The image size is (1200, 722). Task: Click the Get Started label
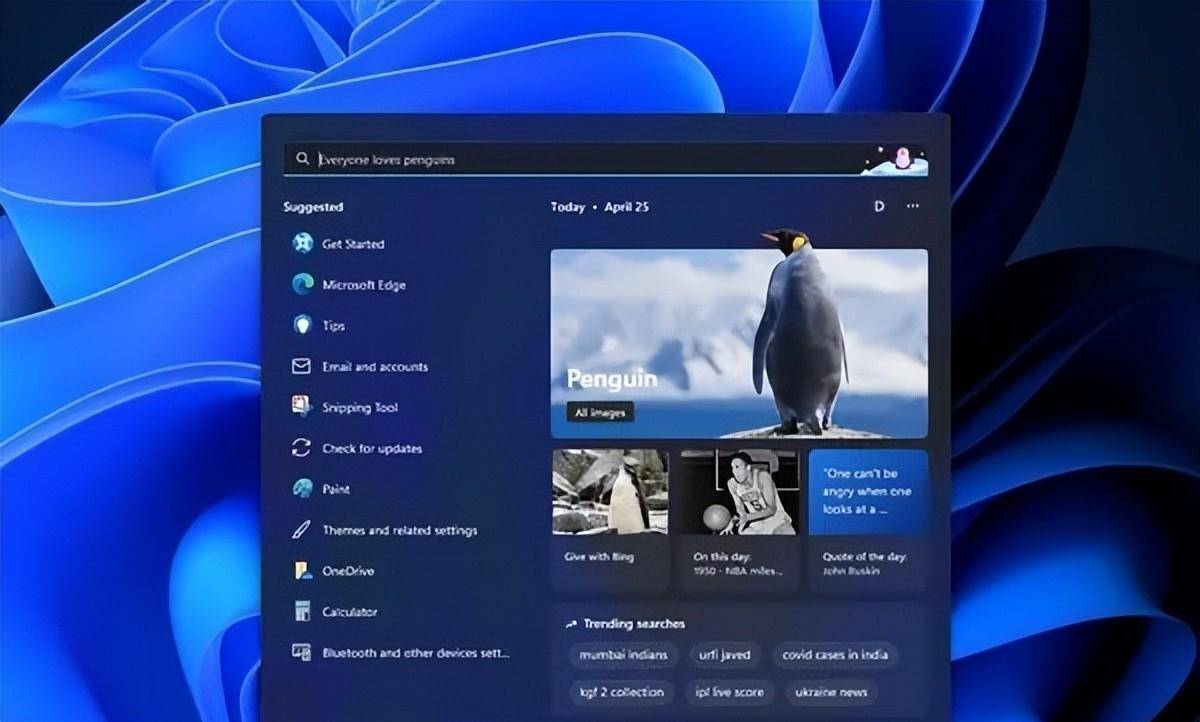[x=353, y=244]
